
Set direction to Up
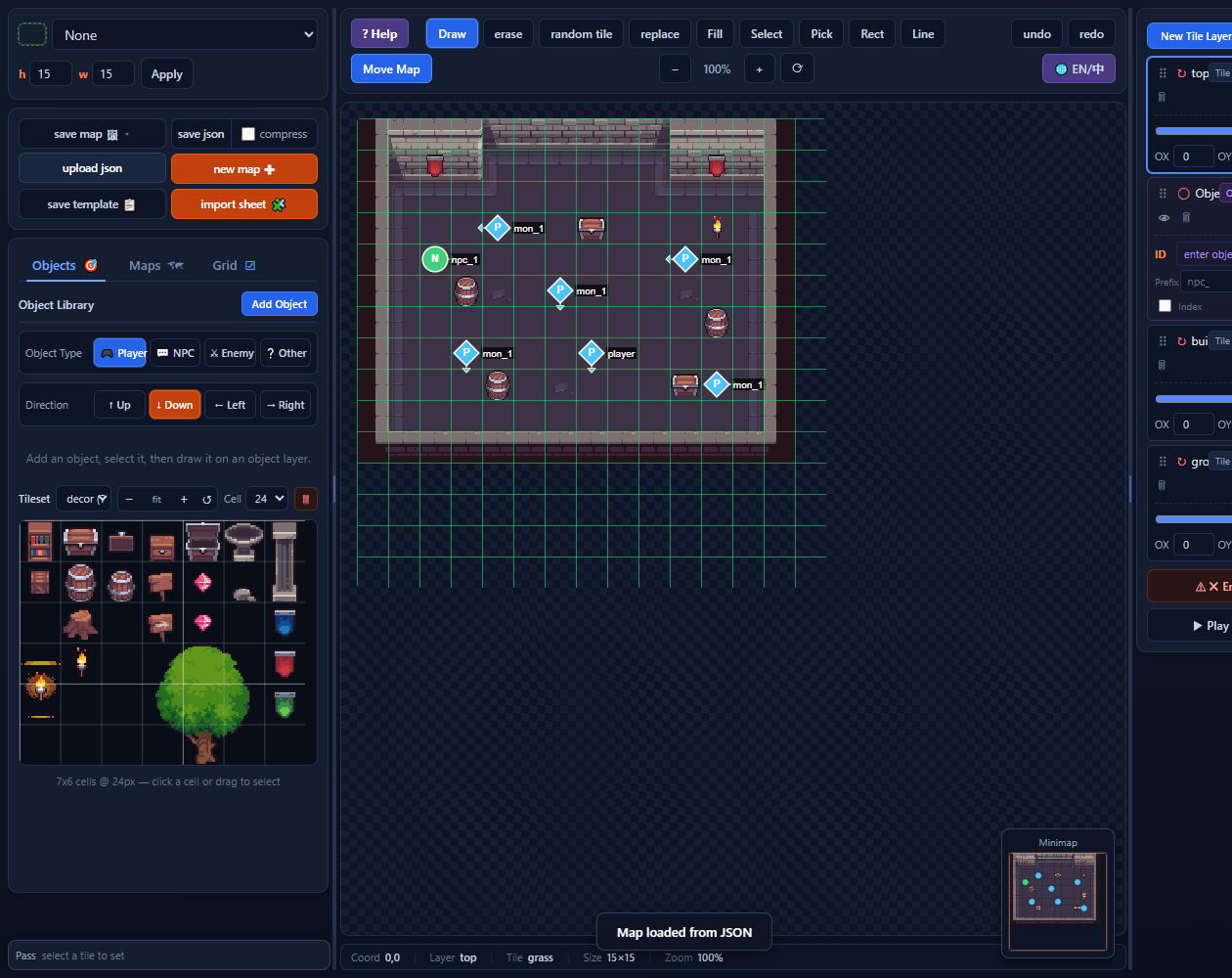pyautogui.click(x=119, y=405)
